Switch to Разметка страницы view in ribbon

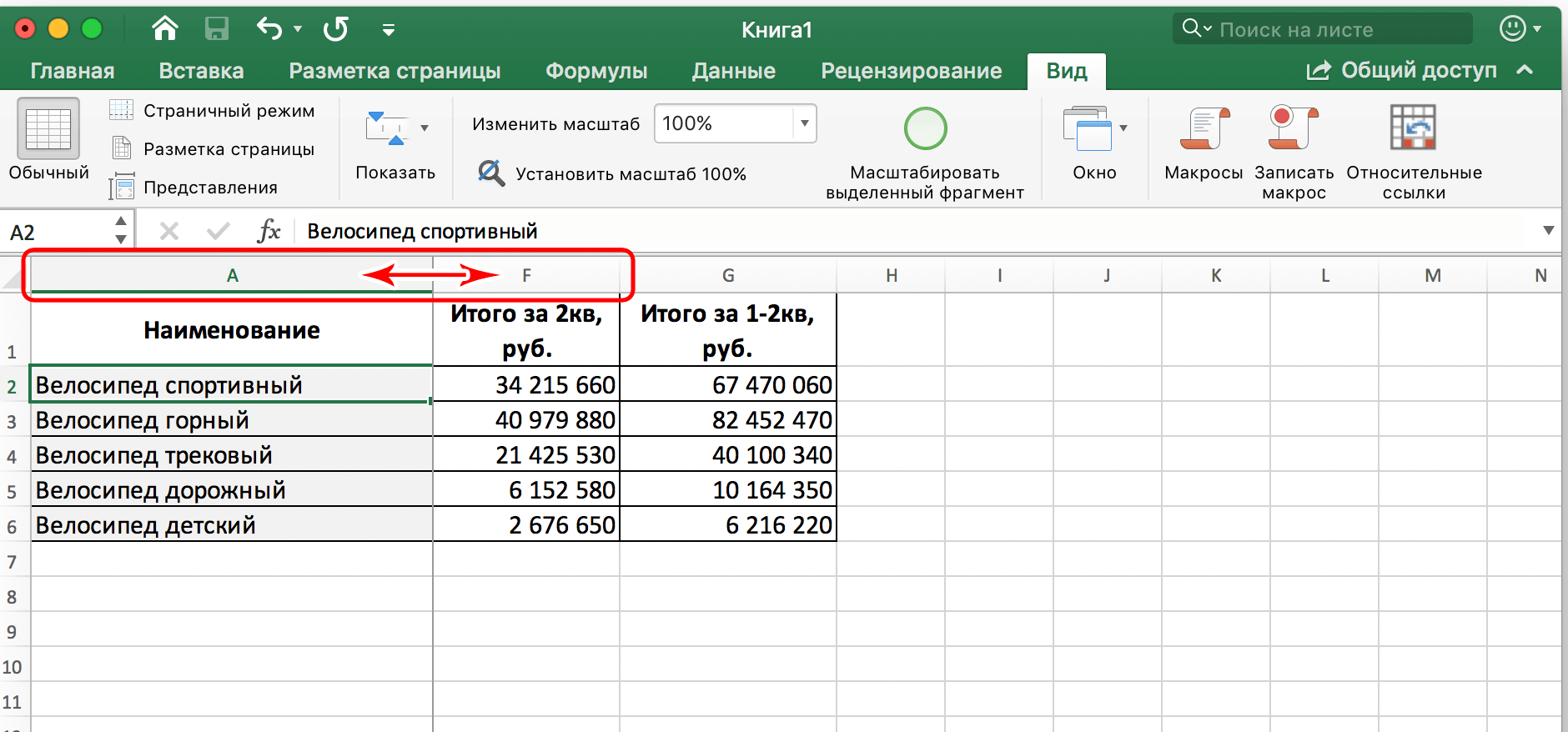213,149
